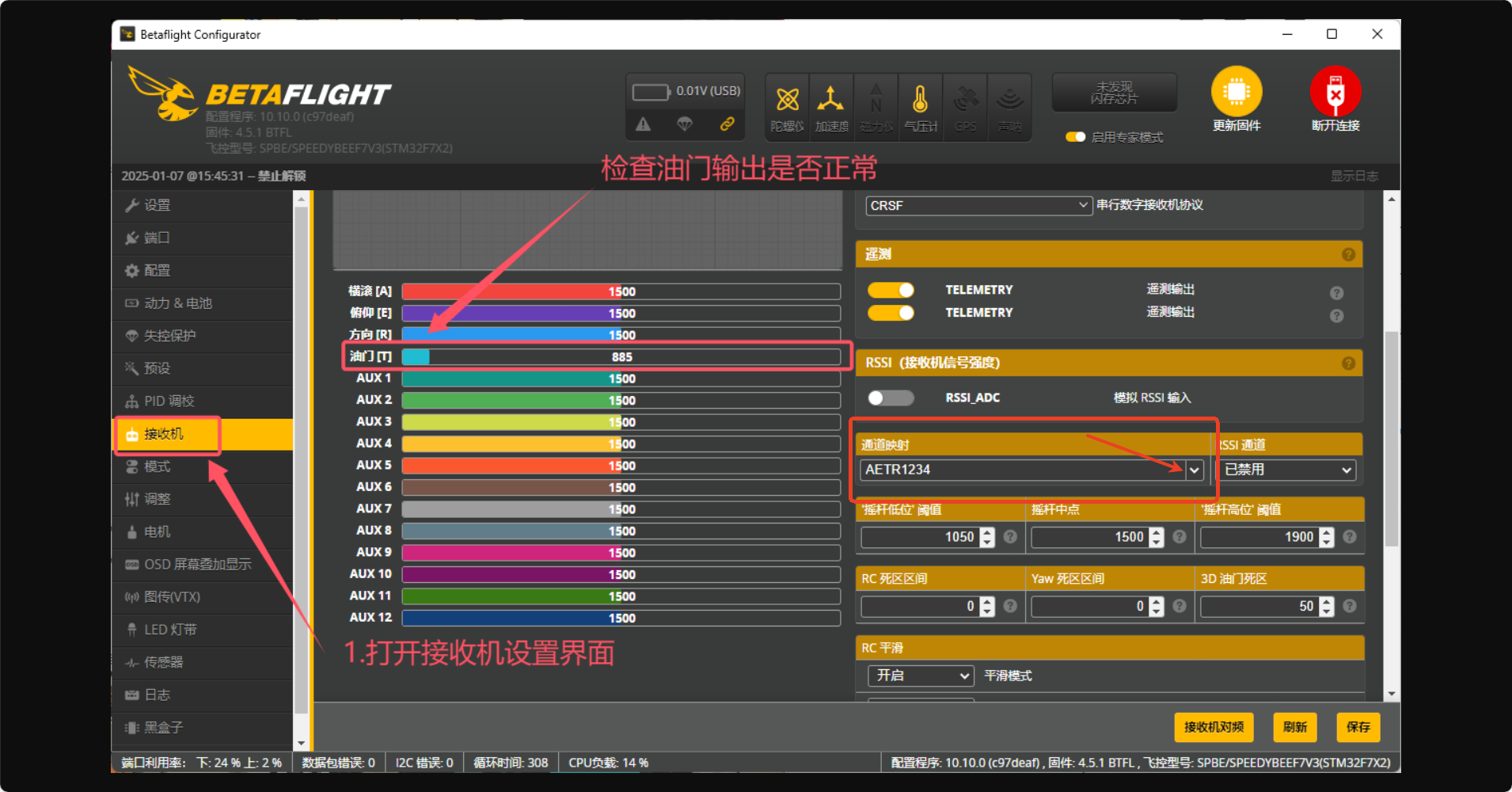This screenshot has height=792, width=1512.
Task: Click the link status icon
Action: [x=727, y=124]
